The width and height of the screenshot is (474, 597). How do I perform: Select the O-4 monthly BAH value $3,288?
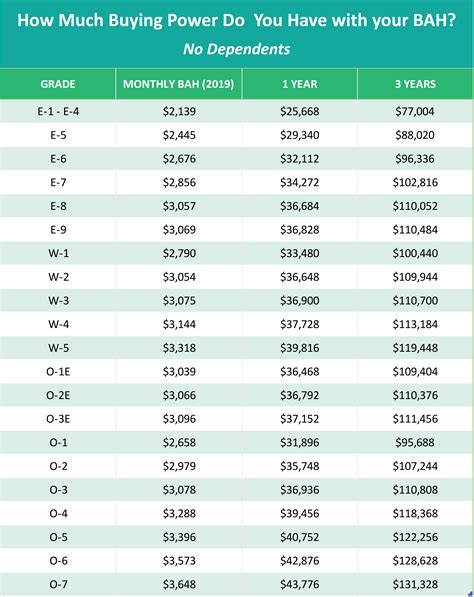pyautogui.click(x=179, y=513)
